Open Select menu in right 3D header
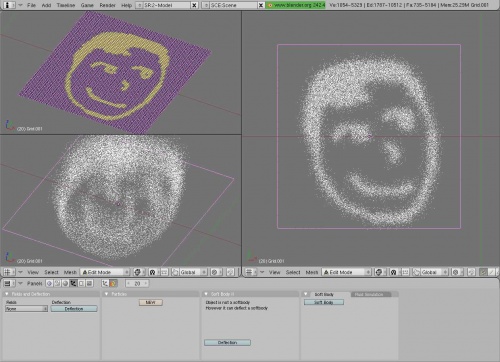 pyautogui.click(x=293, y=272)
